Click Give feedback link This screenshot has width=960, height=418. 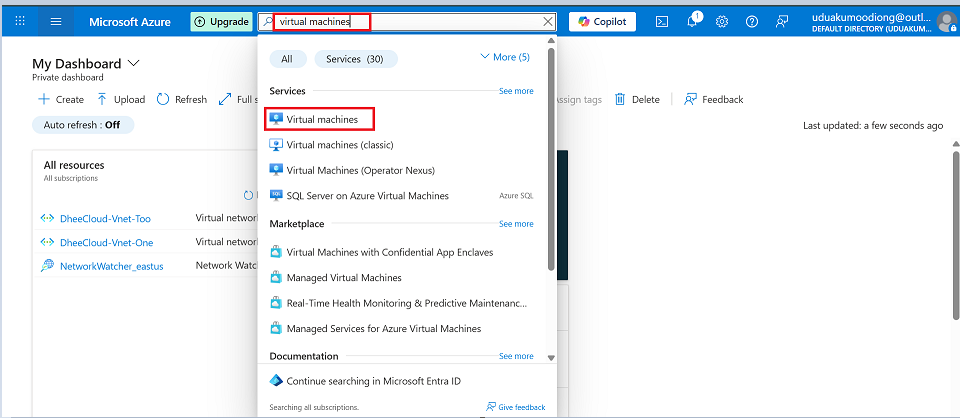pyautogui.click(x=516, y=407)
